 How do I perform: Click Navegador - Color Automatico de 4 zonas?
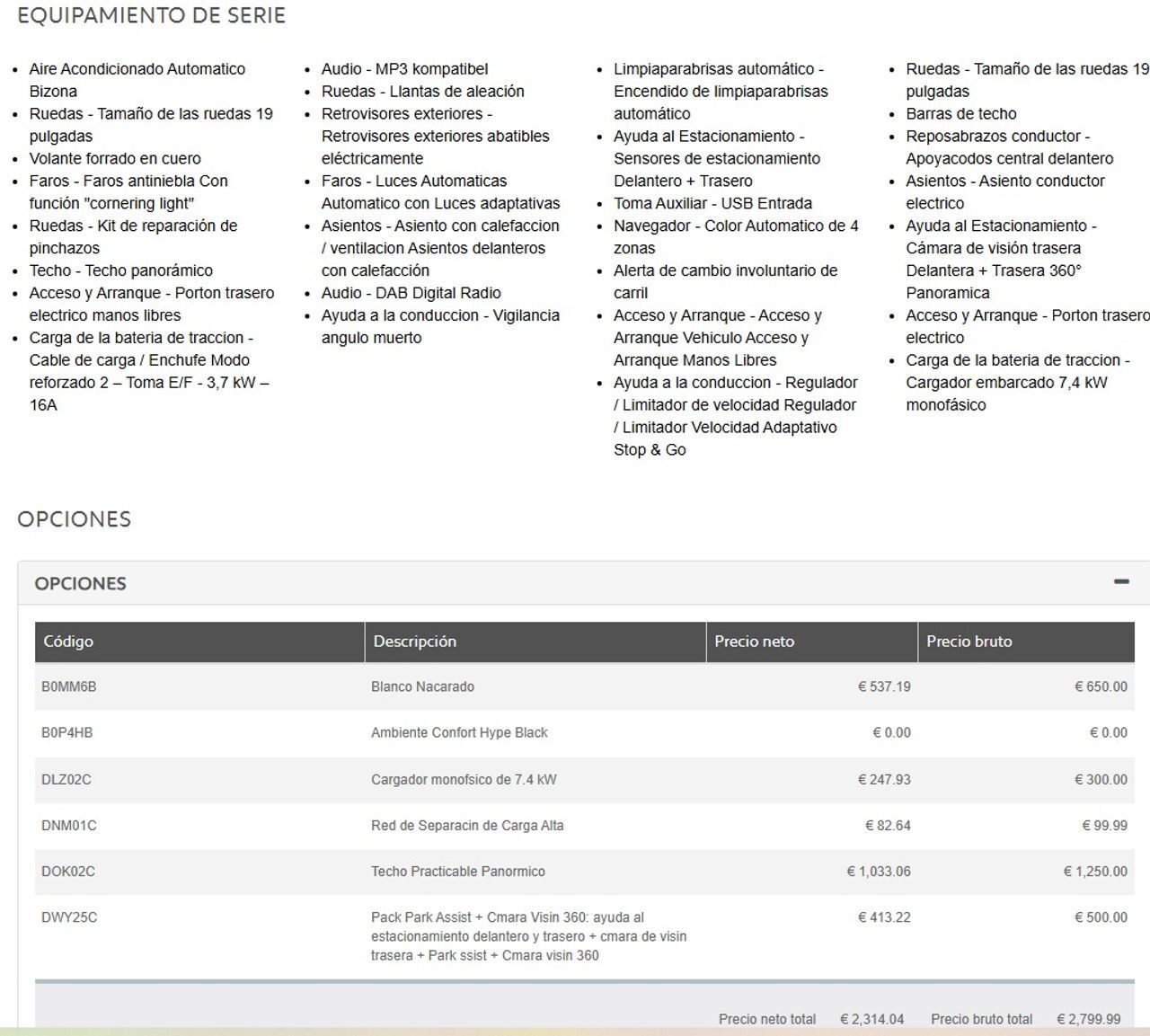click(736, 237)
